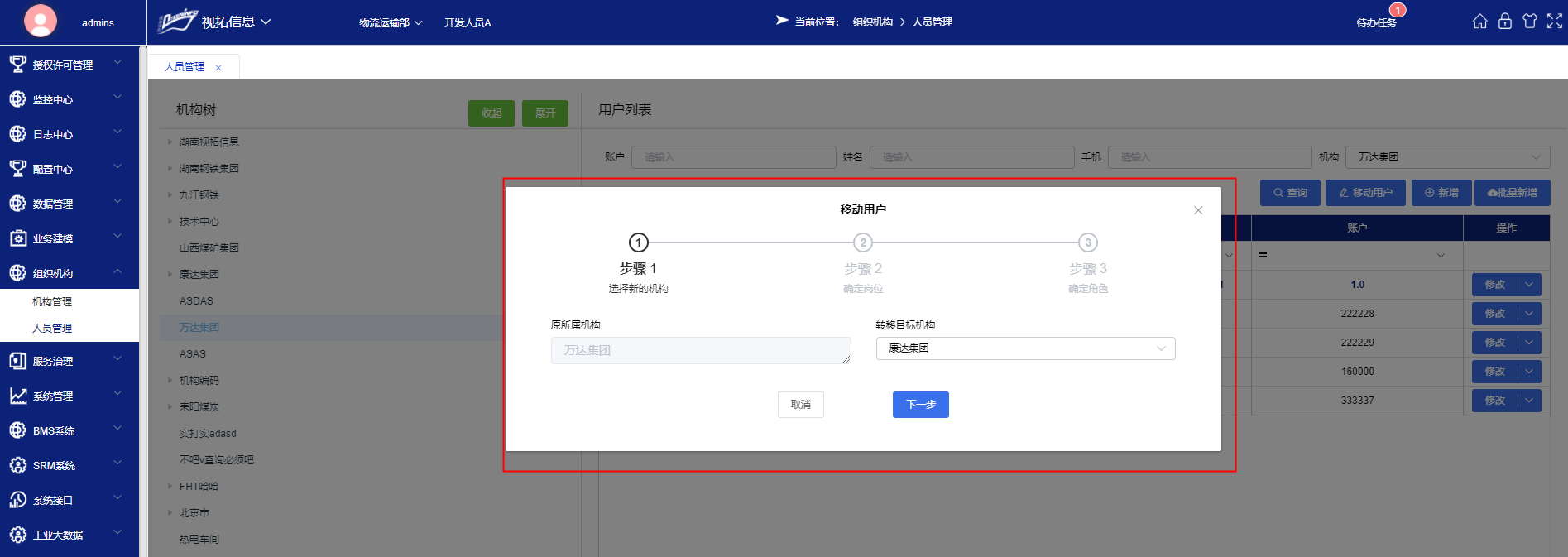Expand the 湖南视拓信息 tree node
This screenshot has height=557, width=1568.
click(170, 142)
